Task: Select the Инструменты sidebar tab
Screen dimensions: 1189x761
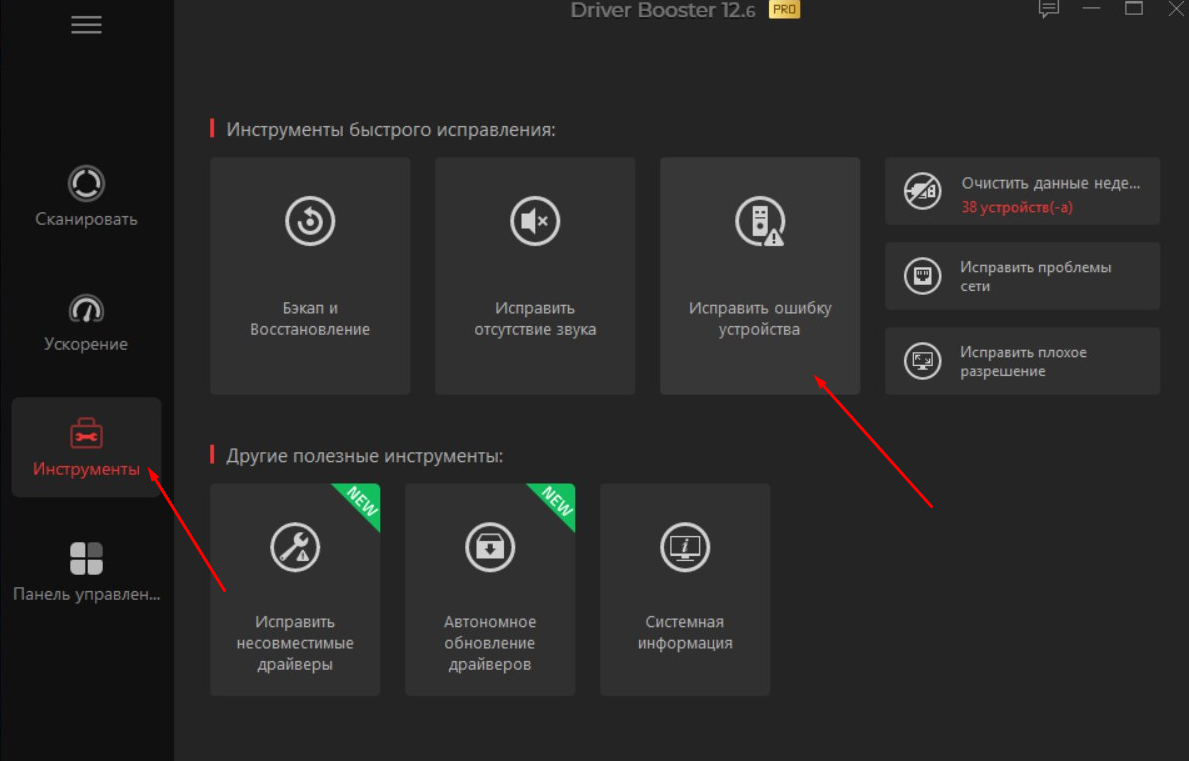Action: (86, 447)
